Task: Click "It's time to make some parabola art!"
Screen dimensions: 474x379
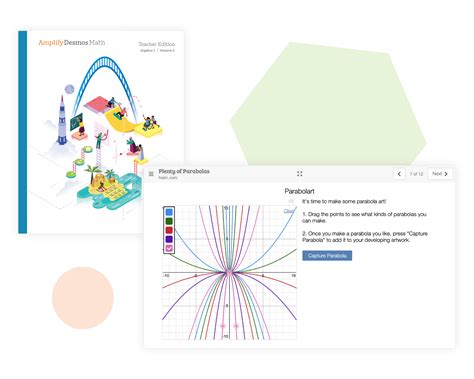Action: 344,201
